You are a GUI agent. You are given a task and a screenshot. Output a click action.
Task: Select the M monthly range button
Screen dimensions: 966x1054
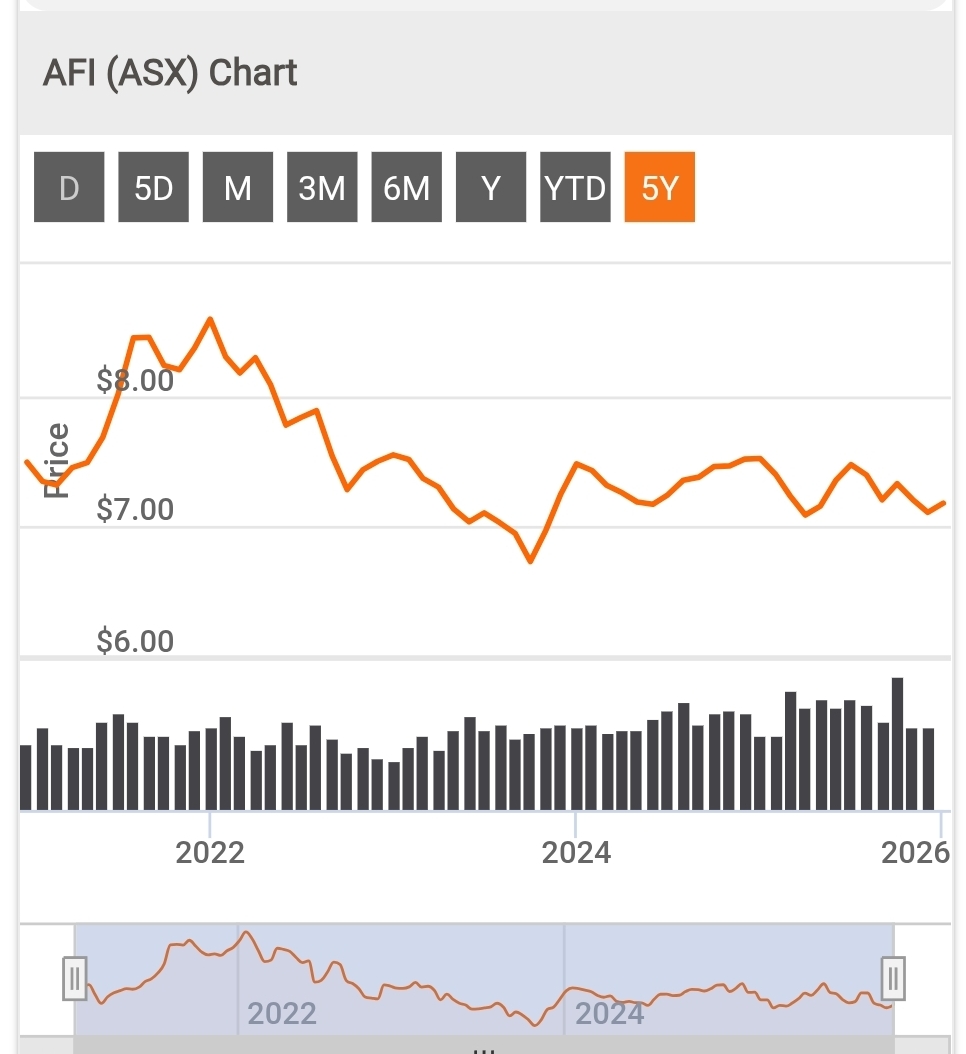[238, 187]
